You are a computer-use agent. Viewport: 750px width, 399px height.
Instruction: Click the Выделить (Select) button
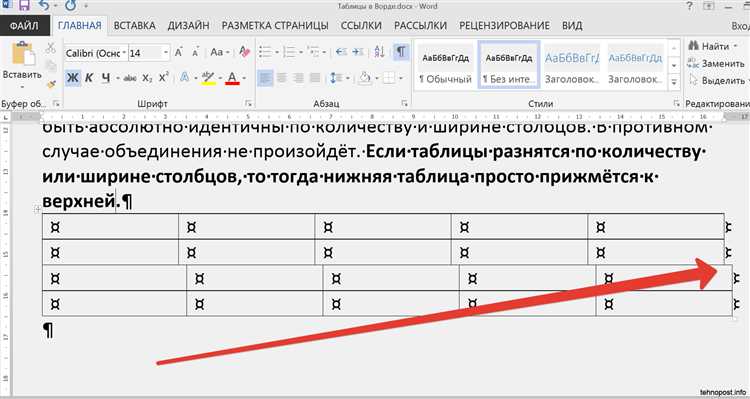(x=717, y=81)
